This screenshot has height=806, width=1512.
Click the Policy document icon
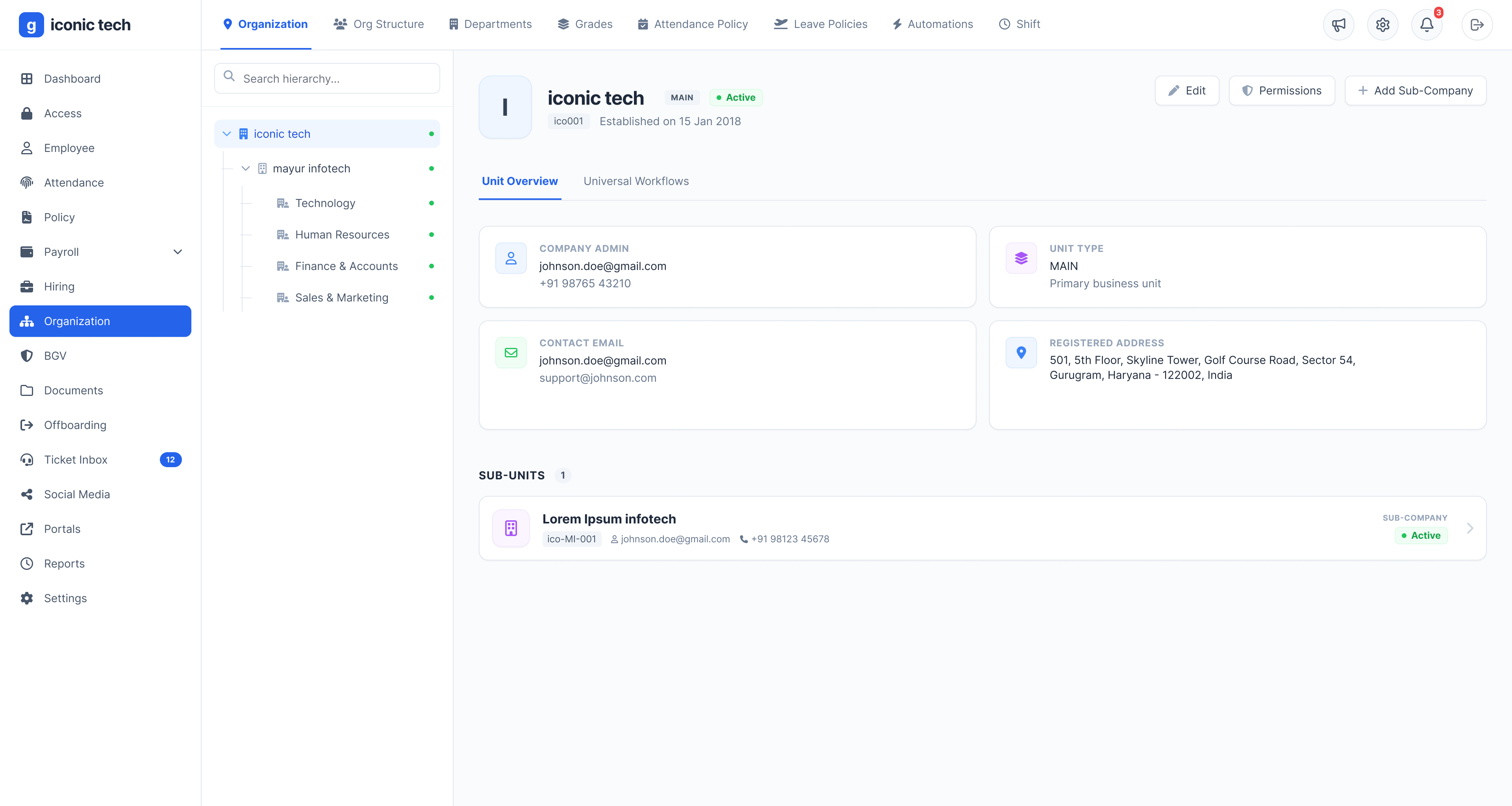[x=26, y=217]
